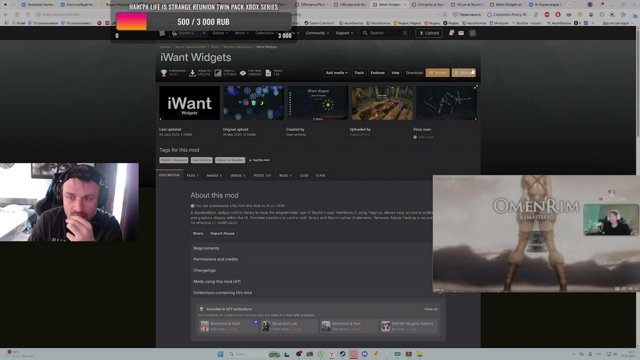Image resolution: width=640 pixels, height=360 pixels.
Task: Click the Endorse button
Action: coord(378,73)
